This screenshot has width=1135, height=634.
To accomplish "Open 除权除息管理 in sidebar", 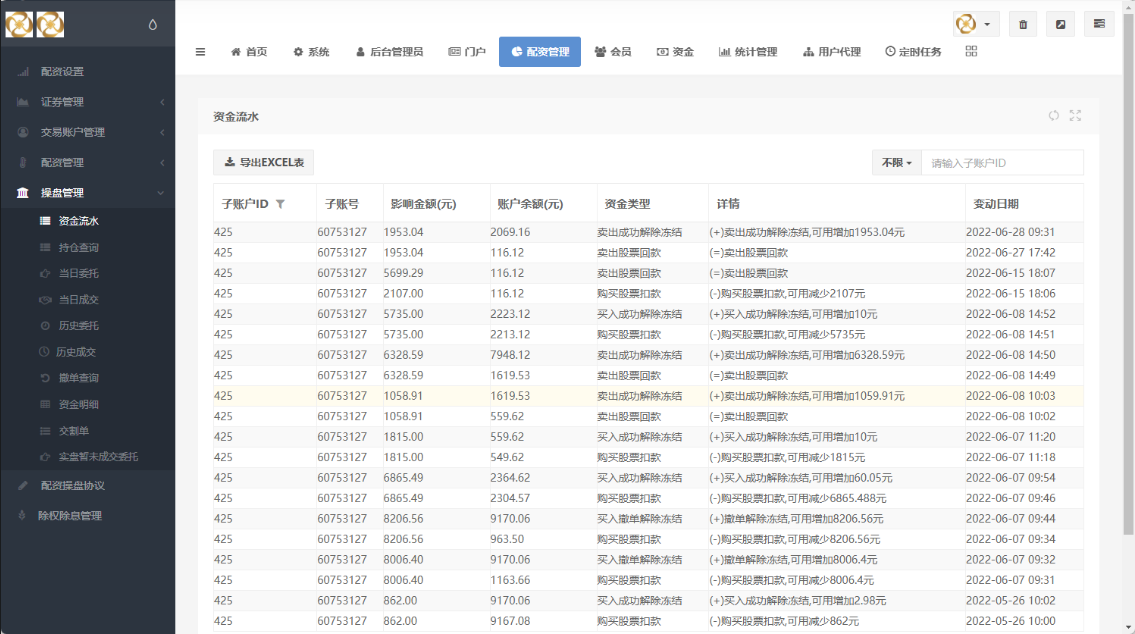I will (x=88, y=516).
